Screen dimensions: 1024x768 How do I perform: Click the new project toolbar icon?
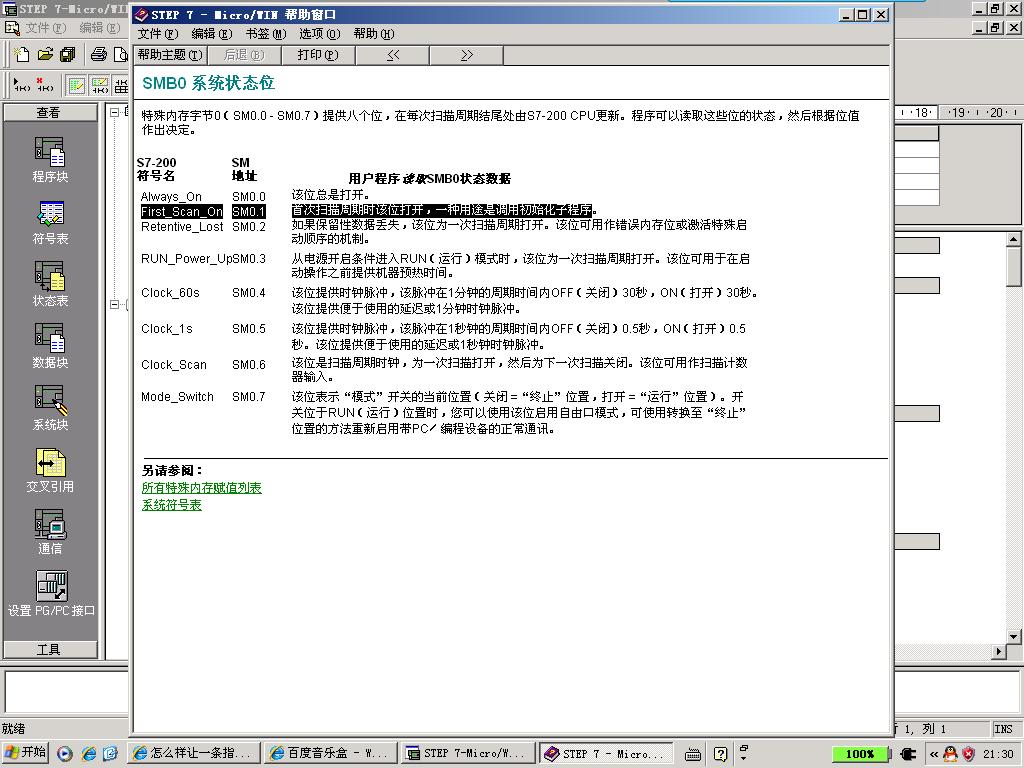pyautogui.click(x=22, y=54)
